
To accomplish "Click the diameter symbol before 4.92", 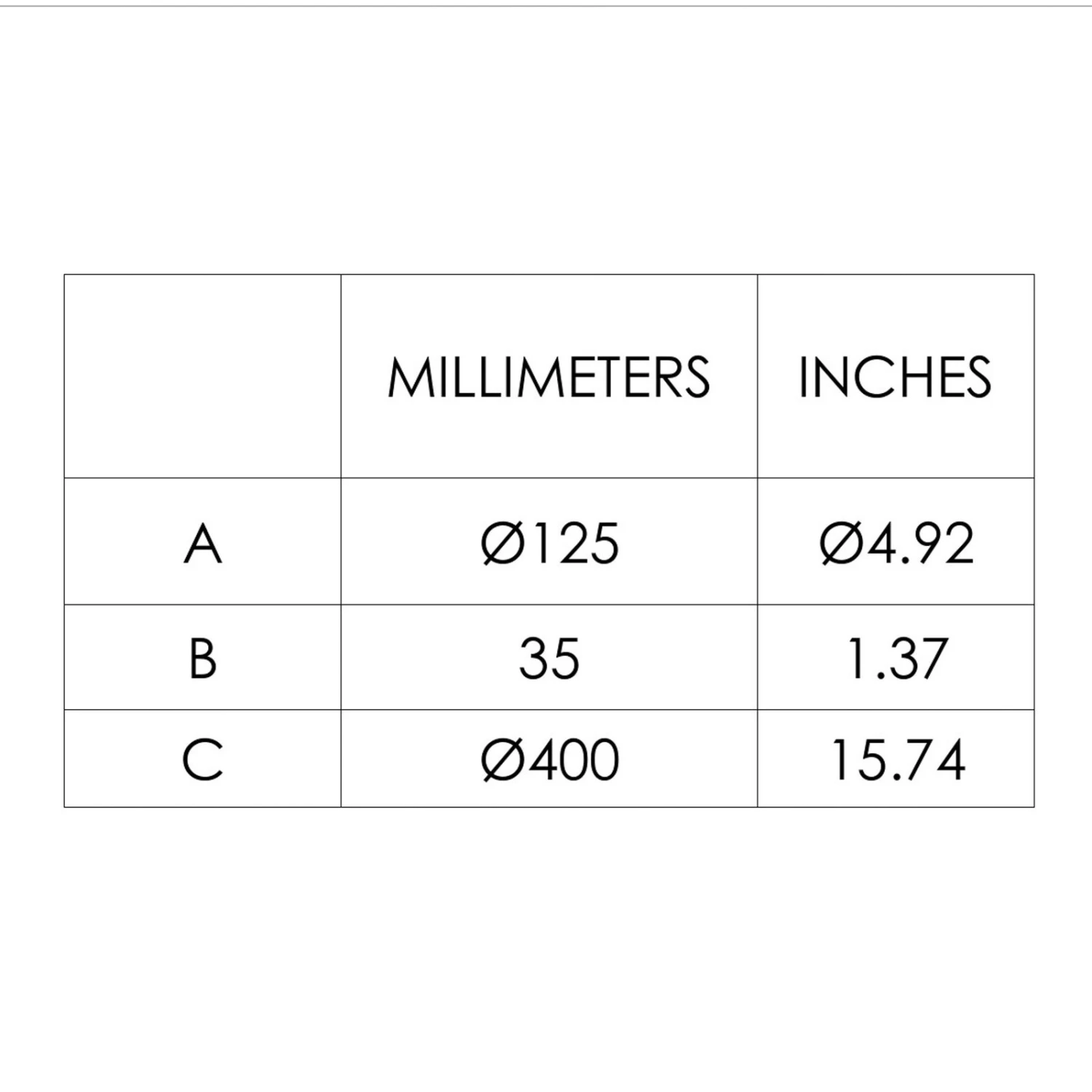I will point(841,544).
